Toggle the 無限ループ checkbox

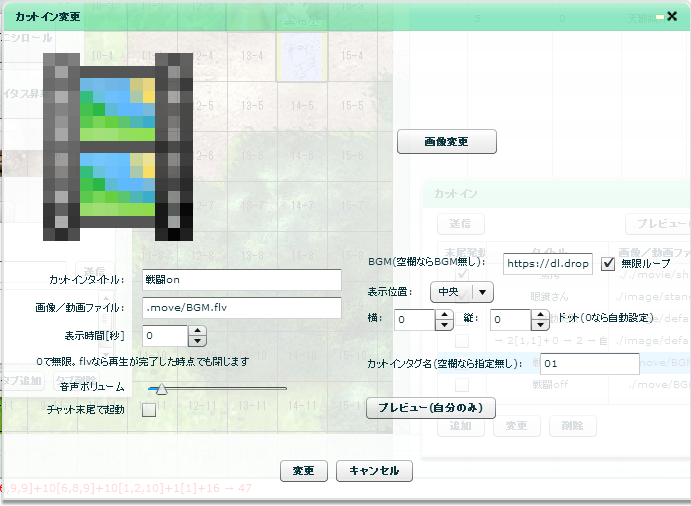(x=608, y=264)
